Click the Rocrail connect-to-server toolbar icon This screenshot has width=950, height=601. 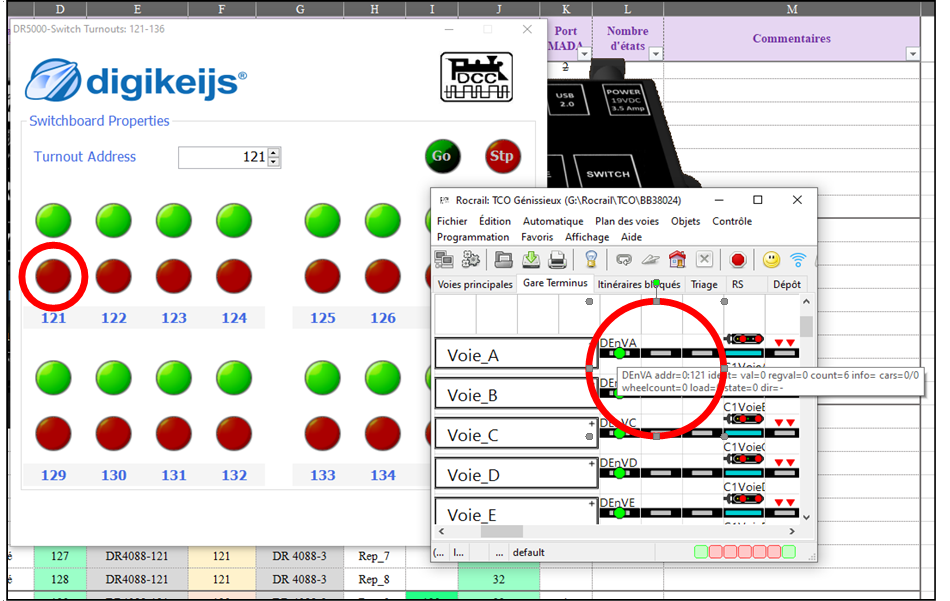click(443, 260)
